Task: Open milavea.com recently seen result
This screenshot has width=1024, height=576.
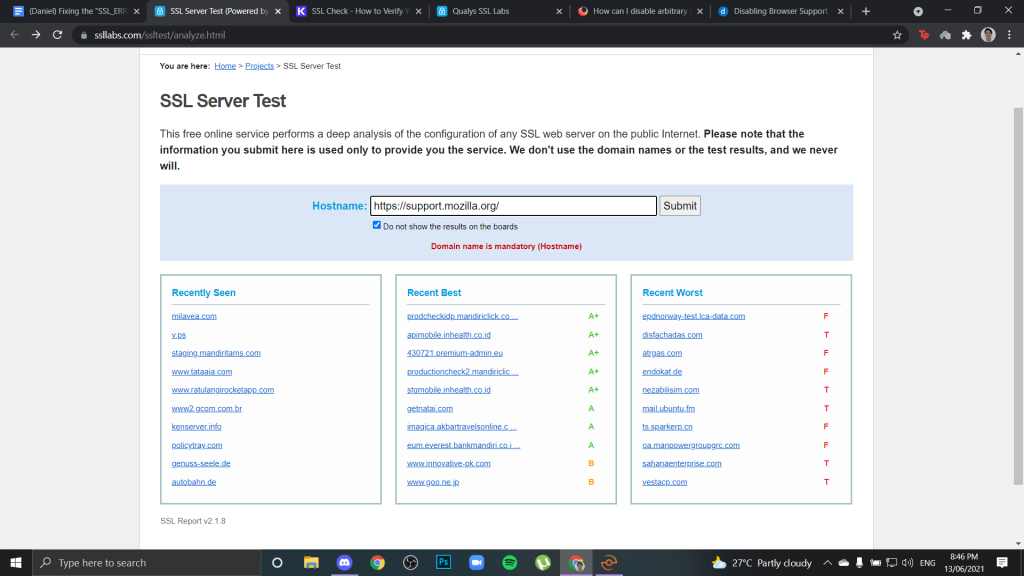Action: coord(194,316)
